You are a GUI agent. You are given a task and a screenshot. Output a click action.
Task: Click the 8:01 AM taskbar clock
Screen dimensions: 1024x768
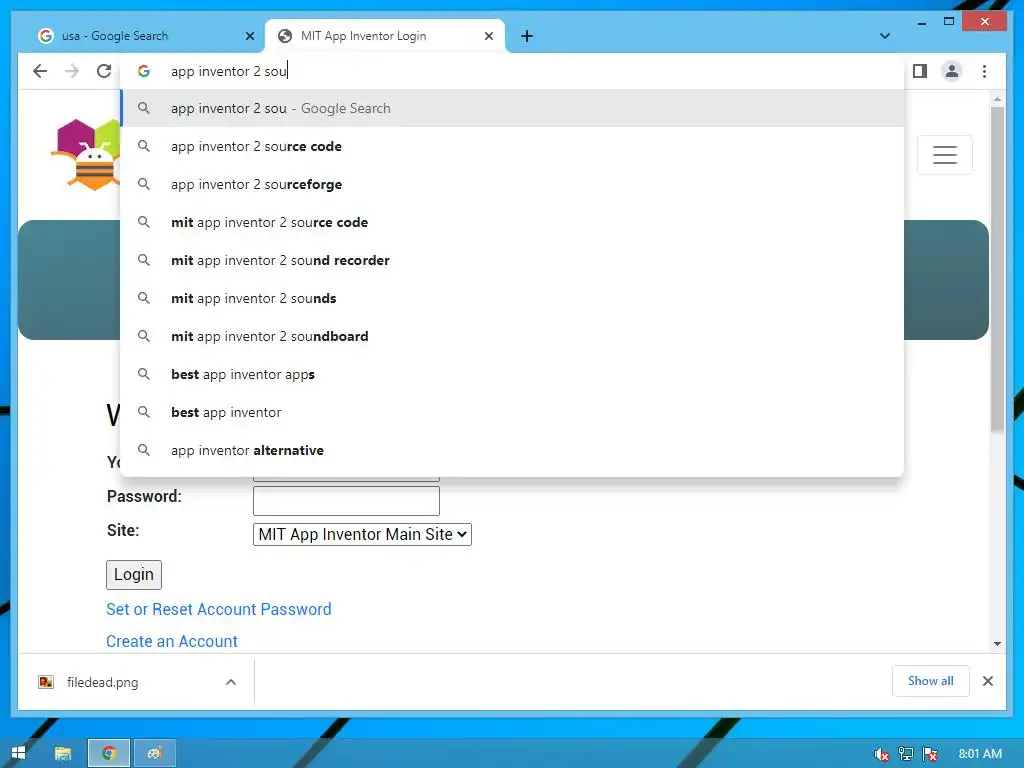[980, 754]
